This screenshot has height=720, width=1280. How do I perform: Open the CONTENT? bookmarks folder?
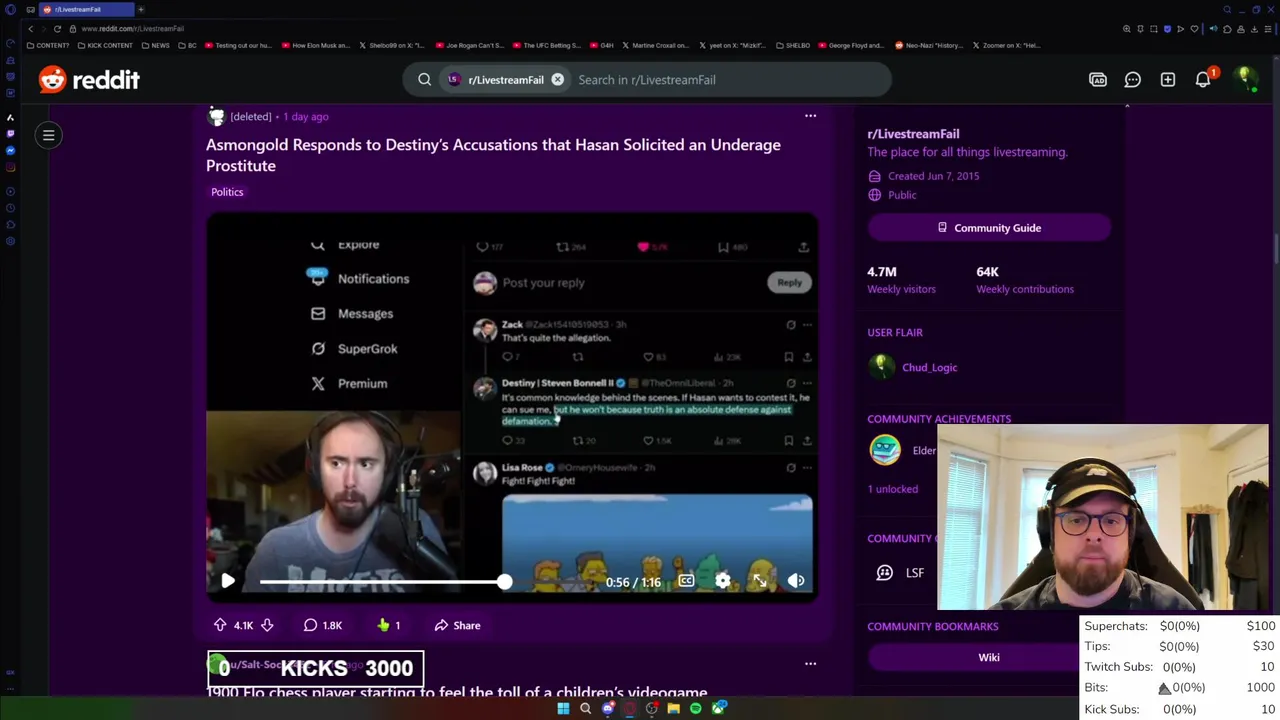click(48, 45)
